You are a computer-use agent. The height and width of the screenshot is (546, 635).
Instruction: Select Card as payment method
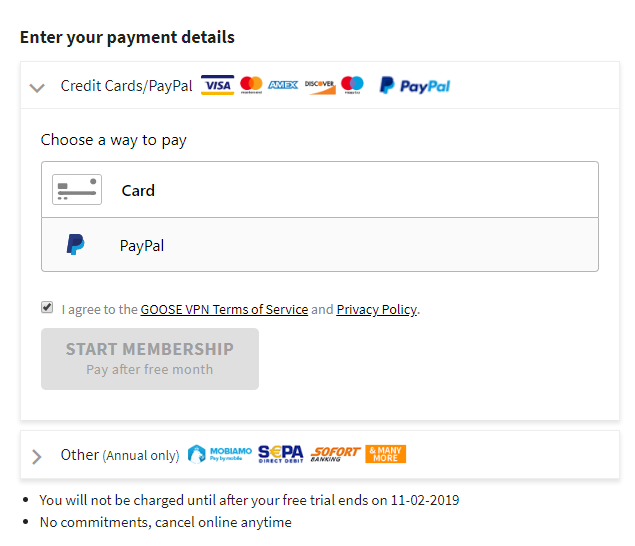coord(320,190)
